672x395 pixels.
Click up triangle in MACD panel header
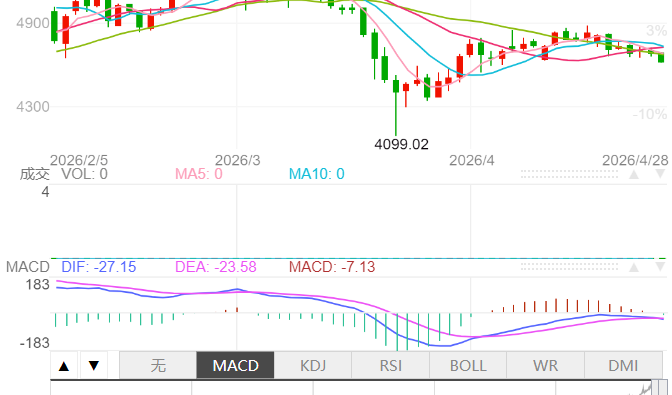point(634,267)
